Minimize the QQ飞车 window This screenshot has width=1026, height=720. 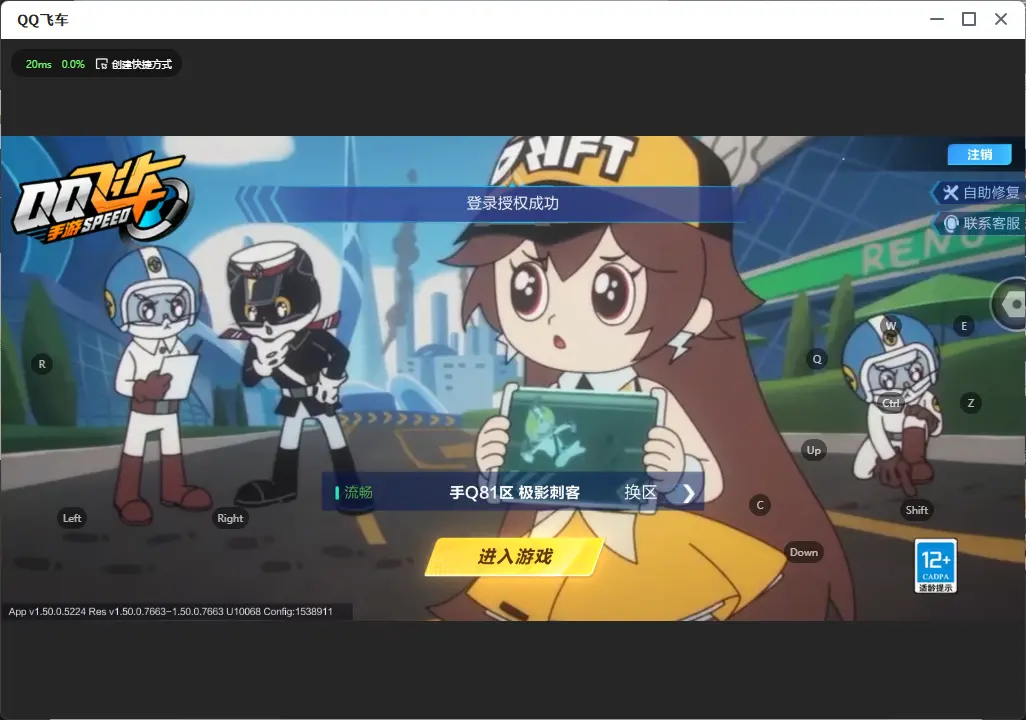tap(937, 19)
